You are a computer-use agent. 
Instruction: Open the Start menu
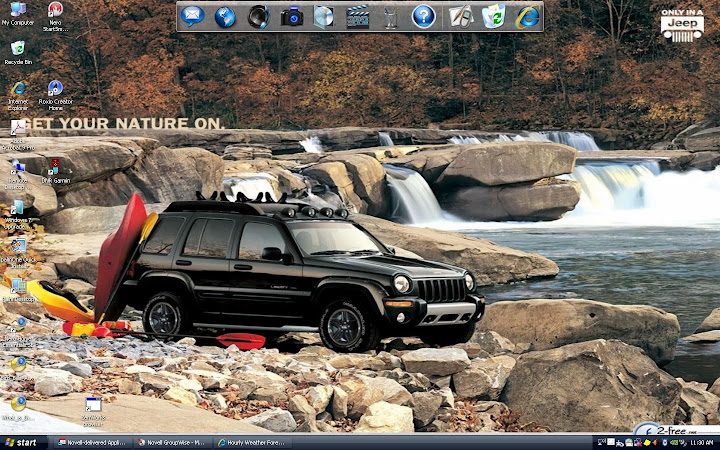tap(21, 443)
